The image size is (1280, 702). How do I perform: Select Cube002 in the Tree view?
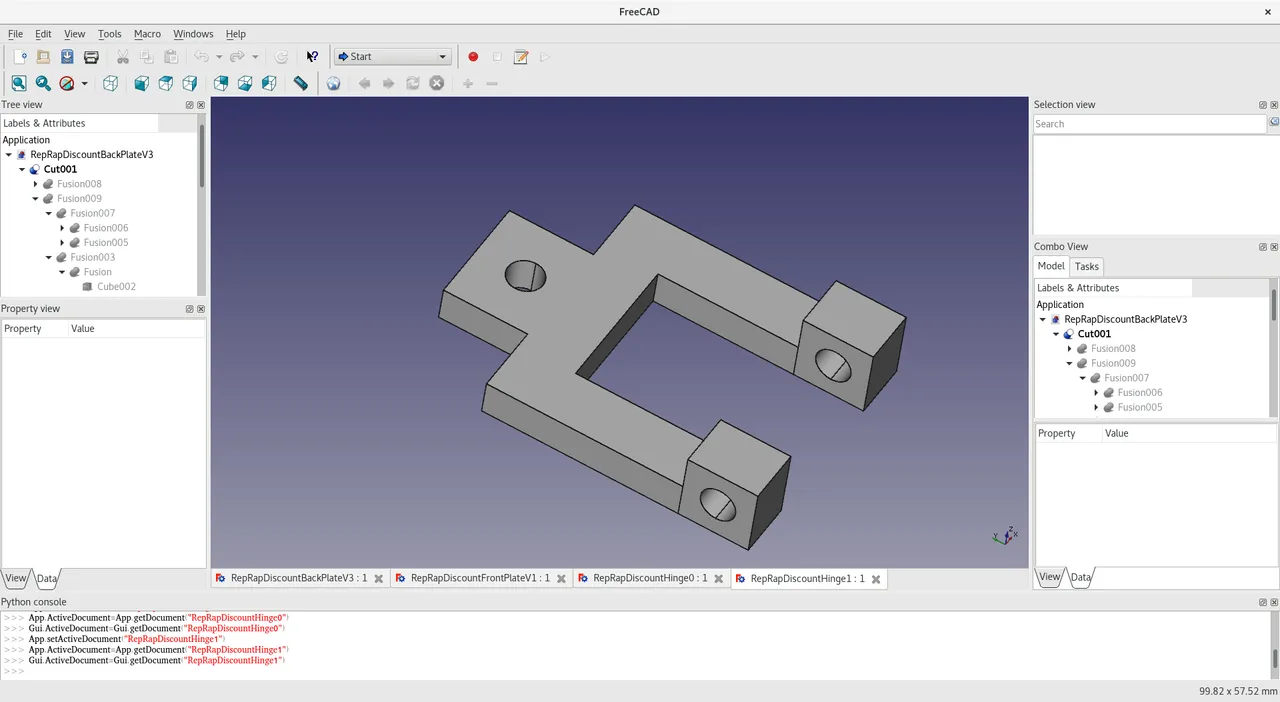coord(116,287)
